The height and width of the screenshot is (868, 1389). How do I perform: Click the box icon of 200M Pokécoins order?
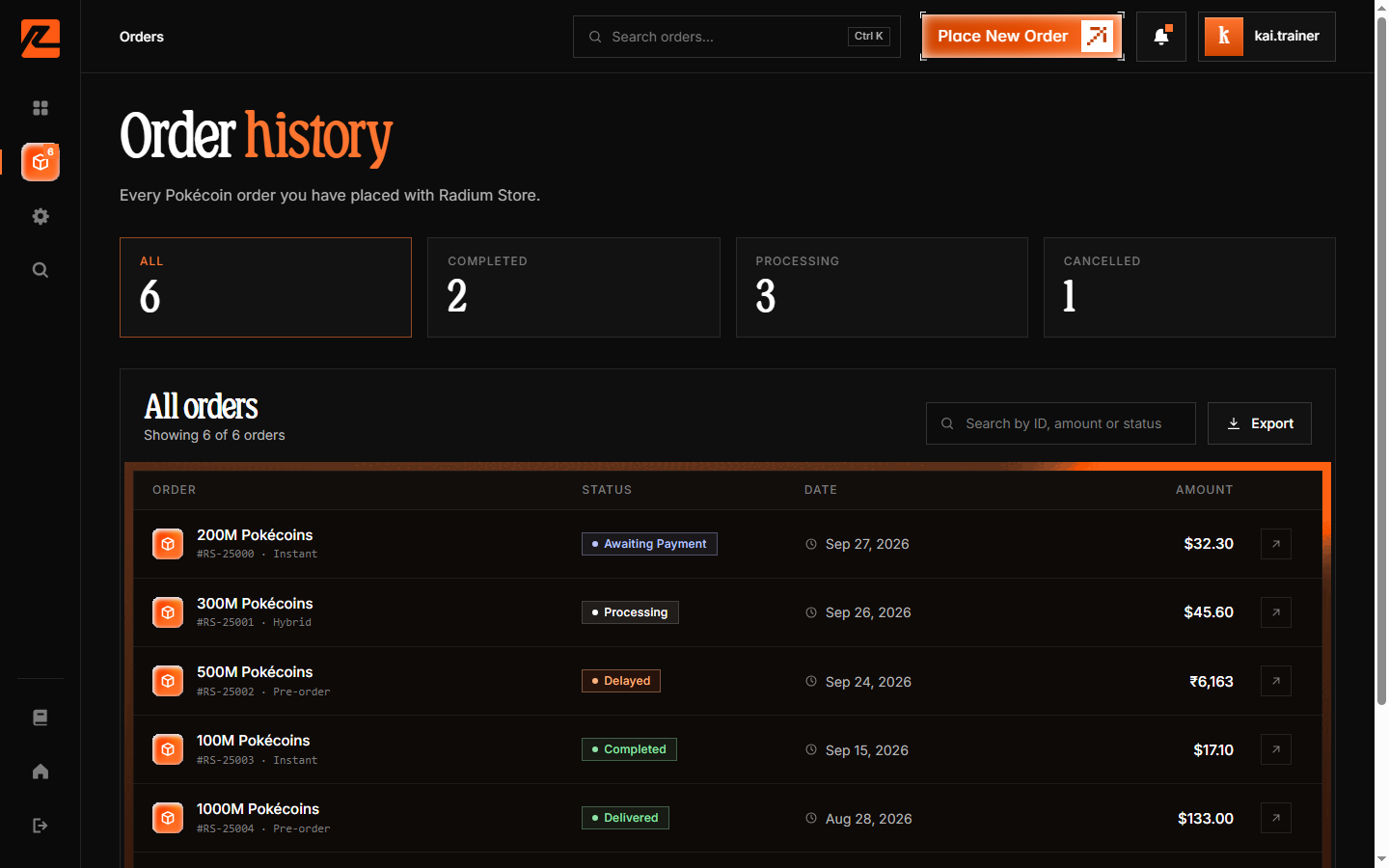click(168, 544)
